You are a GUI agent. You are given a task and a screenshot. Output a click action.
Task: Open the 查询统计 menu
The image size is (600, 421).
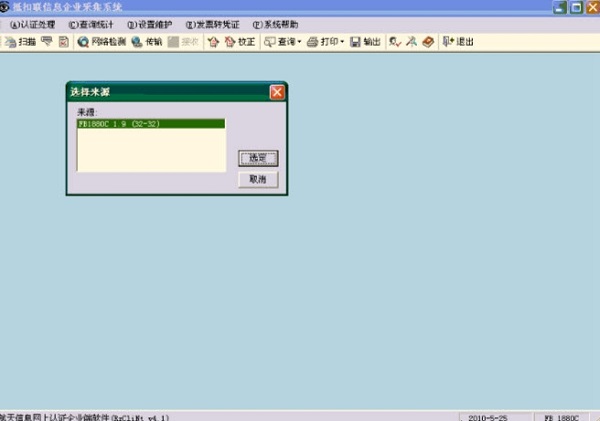(91, 25)
